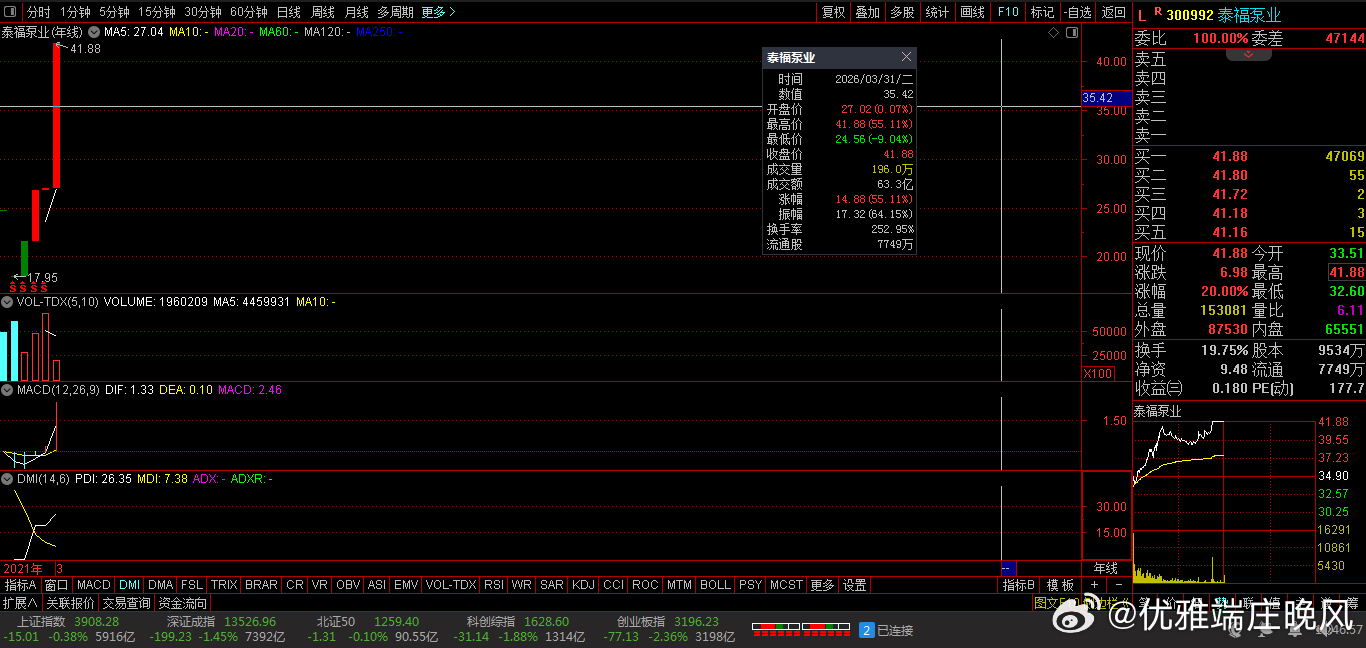Select CR indicator tab

coord(295,585)
